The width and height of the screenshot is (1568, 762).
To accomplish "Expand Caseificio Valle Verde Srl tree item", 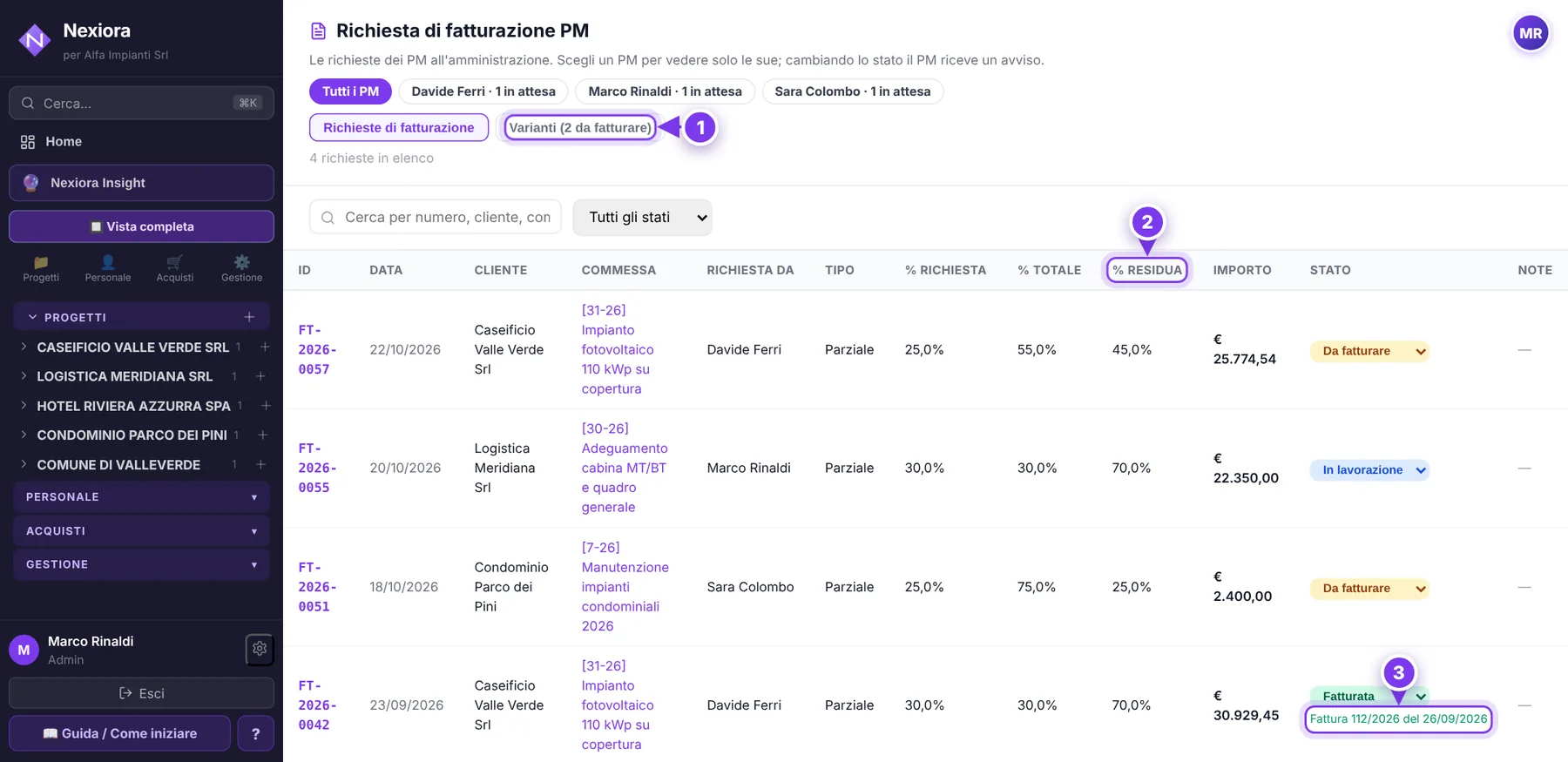I will (24, 347).
